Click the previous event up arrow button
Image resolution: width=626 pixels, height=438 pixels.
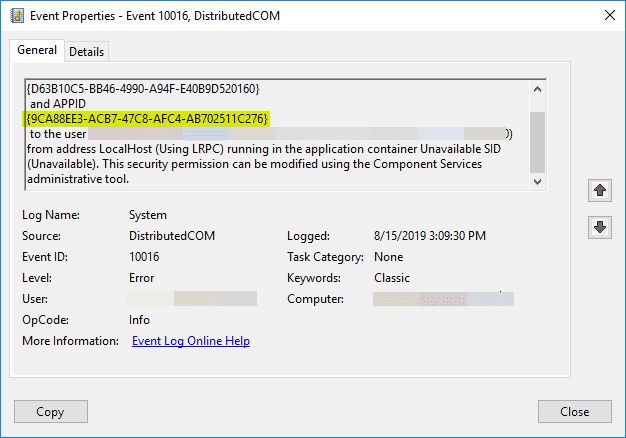tap(600, 190)
